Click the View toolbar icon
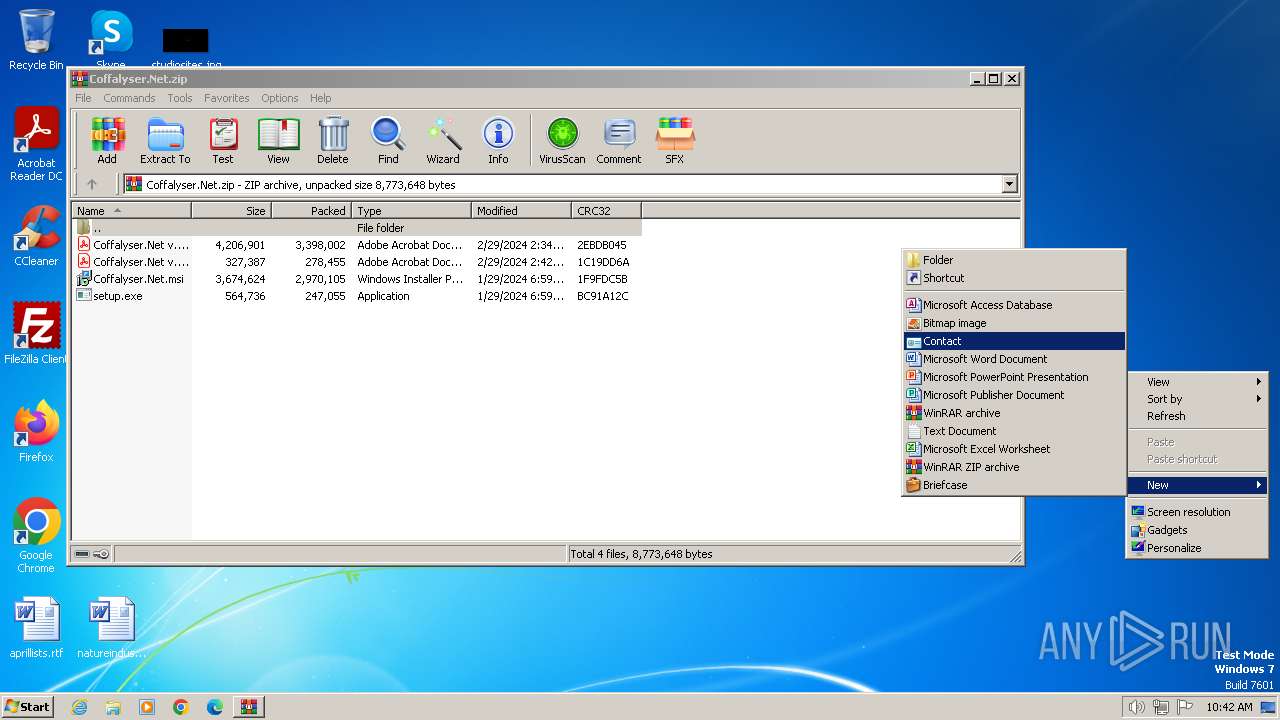1280x720 pixels. tap(278, 141)
